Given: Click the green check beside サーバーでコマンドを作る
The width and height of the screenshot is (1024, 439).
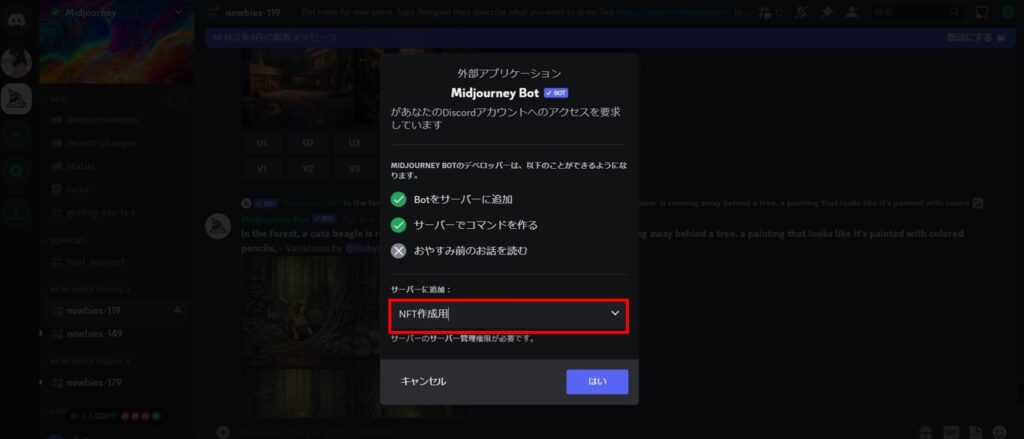Looking at the screenshot, I should point(398,225).
